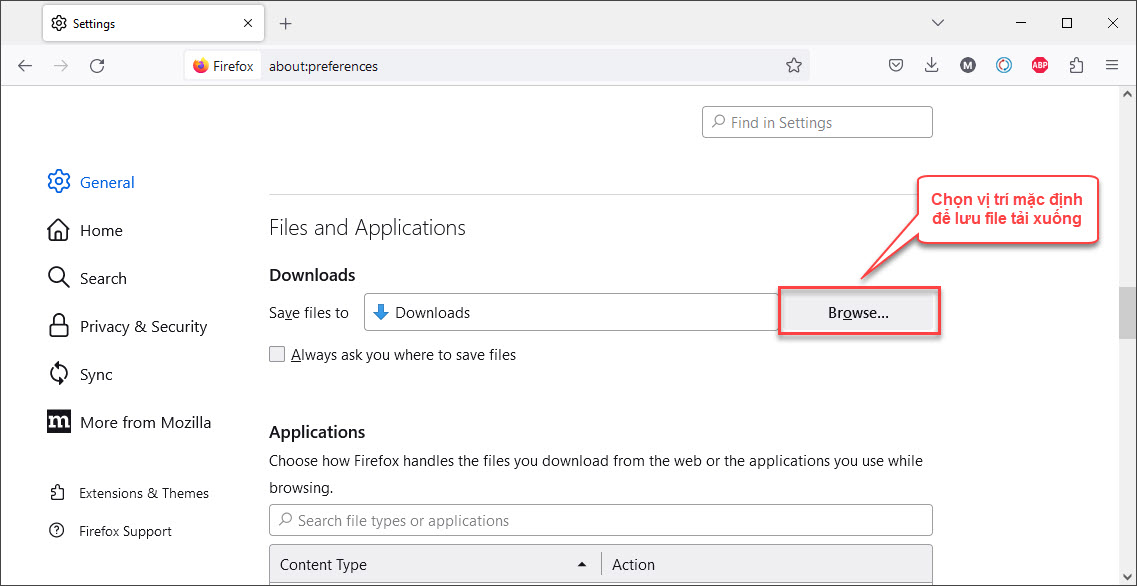Open the Downloads panel arrow icon
This screenshot has width=1137, height=586.
pos(931,65)
